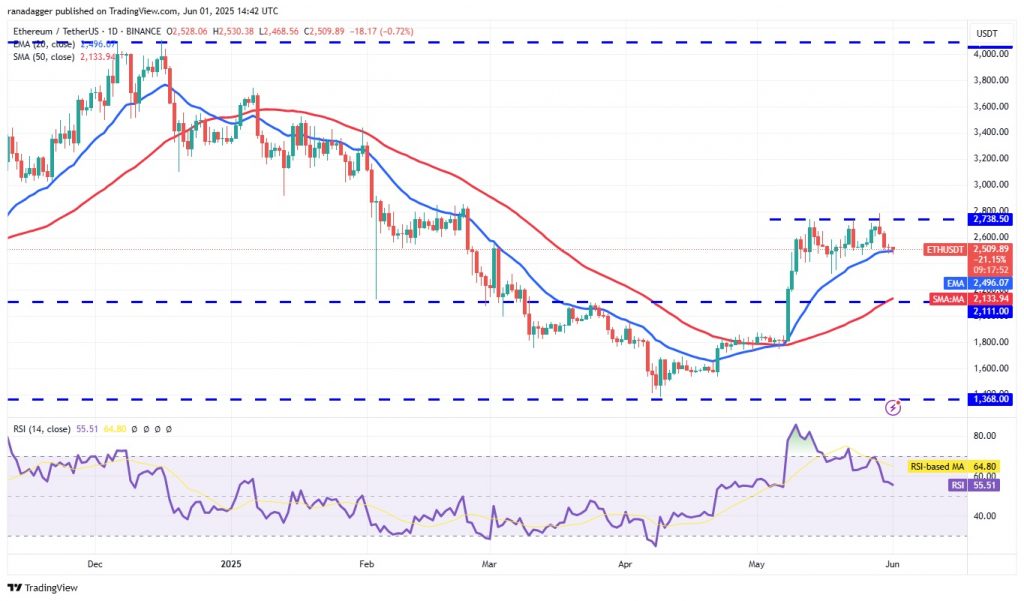Click the closing price C2,509.89 value
The image size is (1024, 601).
point(325,31)
